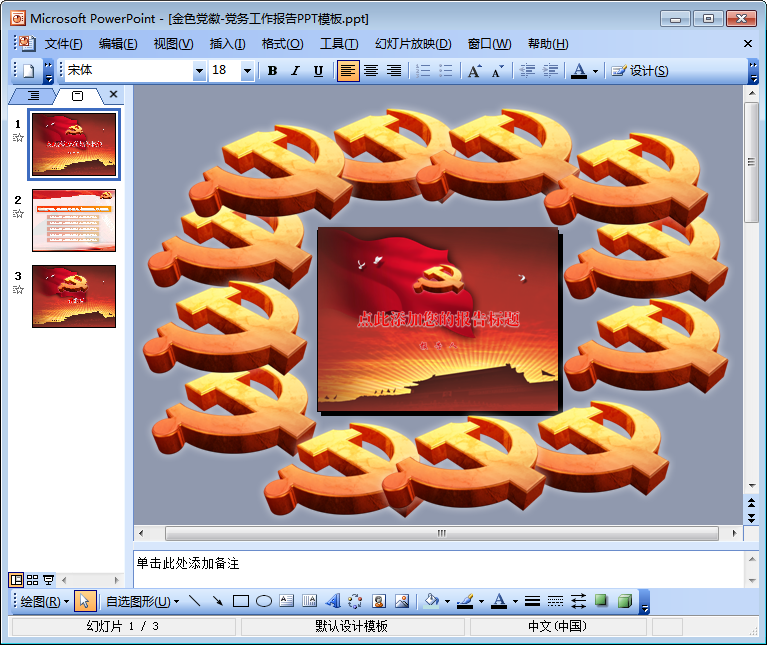Open fill color dropdown arrow
Image resolution: width=767 pixels, height=645 pixels.
click(448, 601)
